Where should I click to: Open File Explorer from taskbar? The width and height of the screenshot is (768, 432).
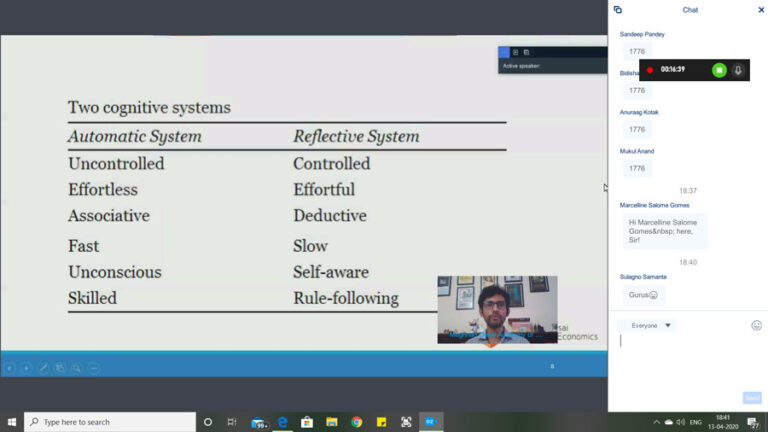coord(331,422)
